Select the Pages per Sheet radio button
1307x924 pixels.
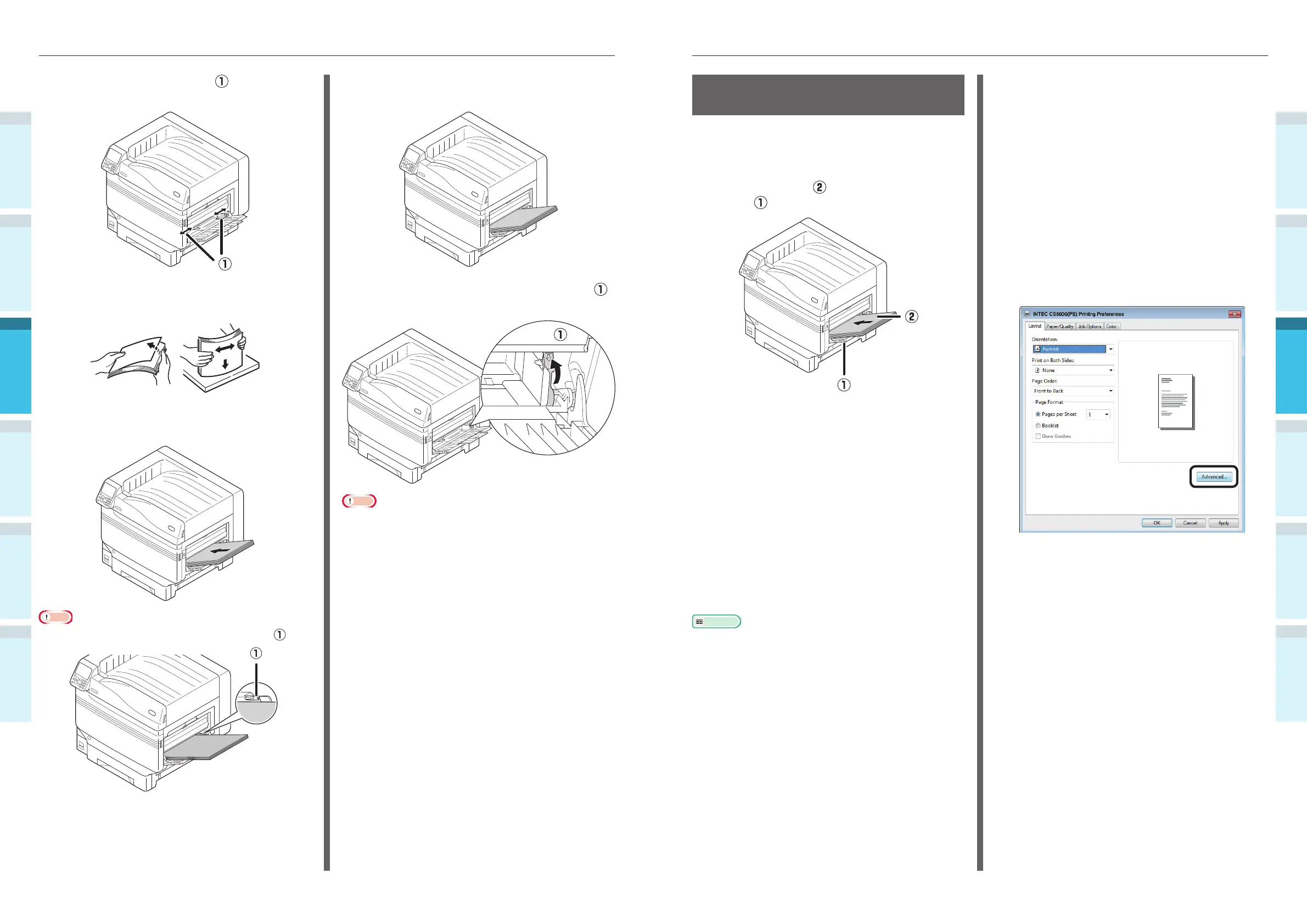point(1037,414)
